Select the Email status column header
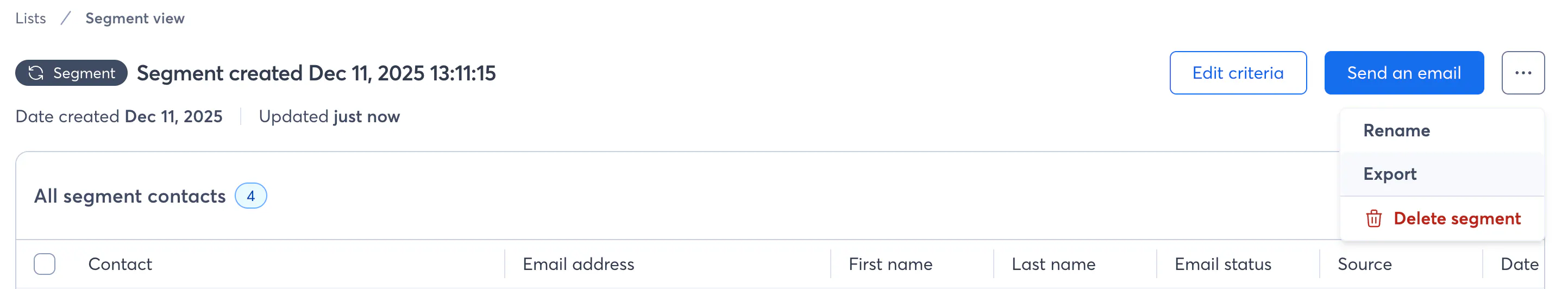Screen dimensions: 1568x289 click(x=1222, y=264)
